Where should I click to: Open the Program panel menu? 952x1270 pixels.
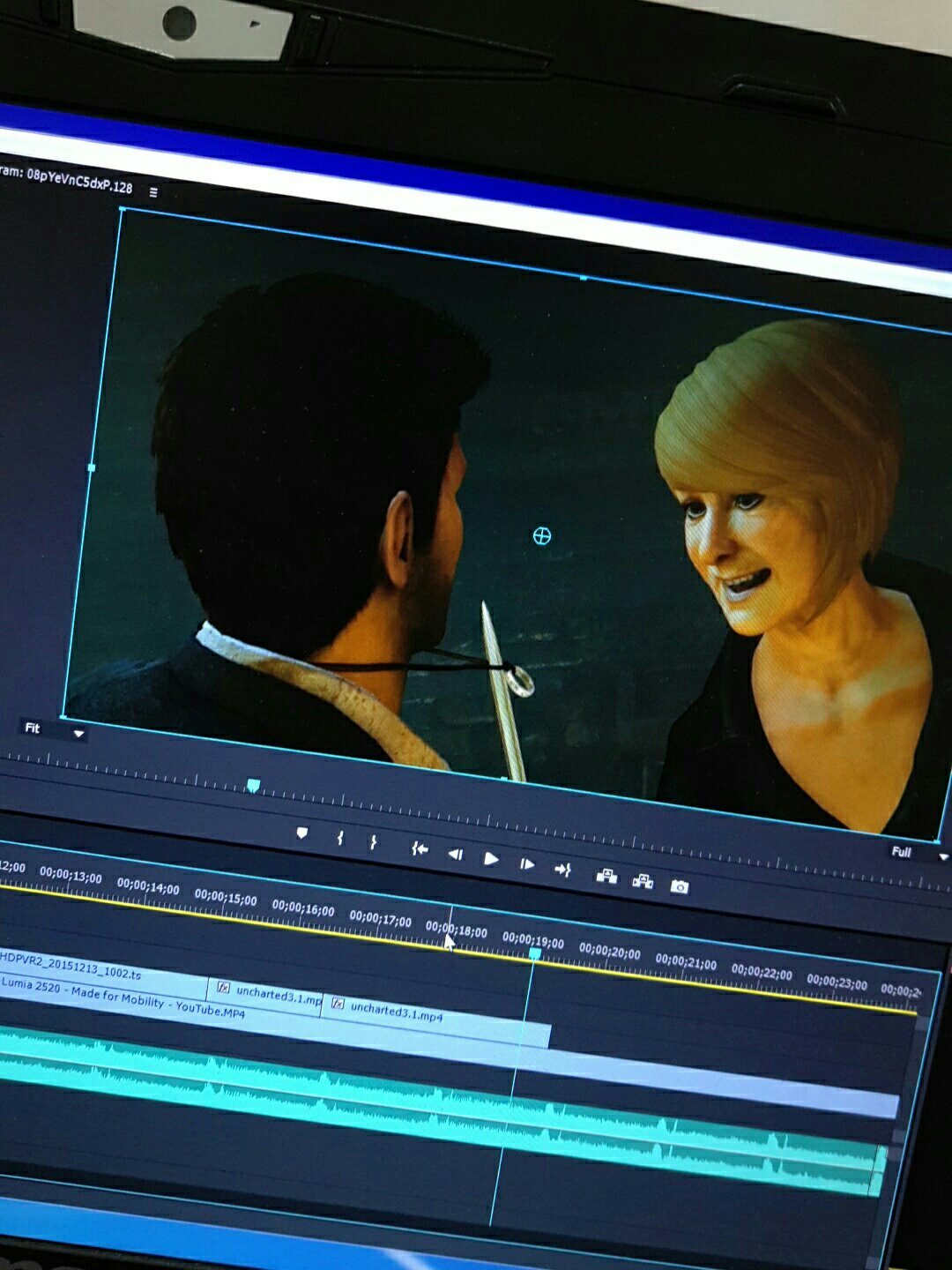[153, 191]
